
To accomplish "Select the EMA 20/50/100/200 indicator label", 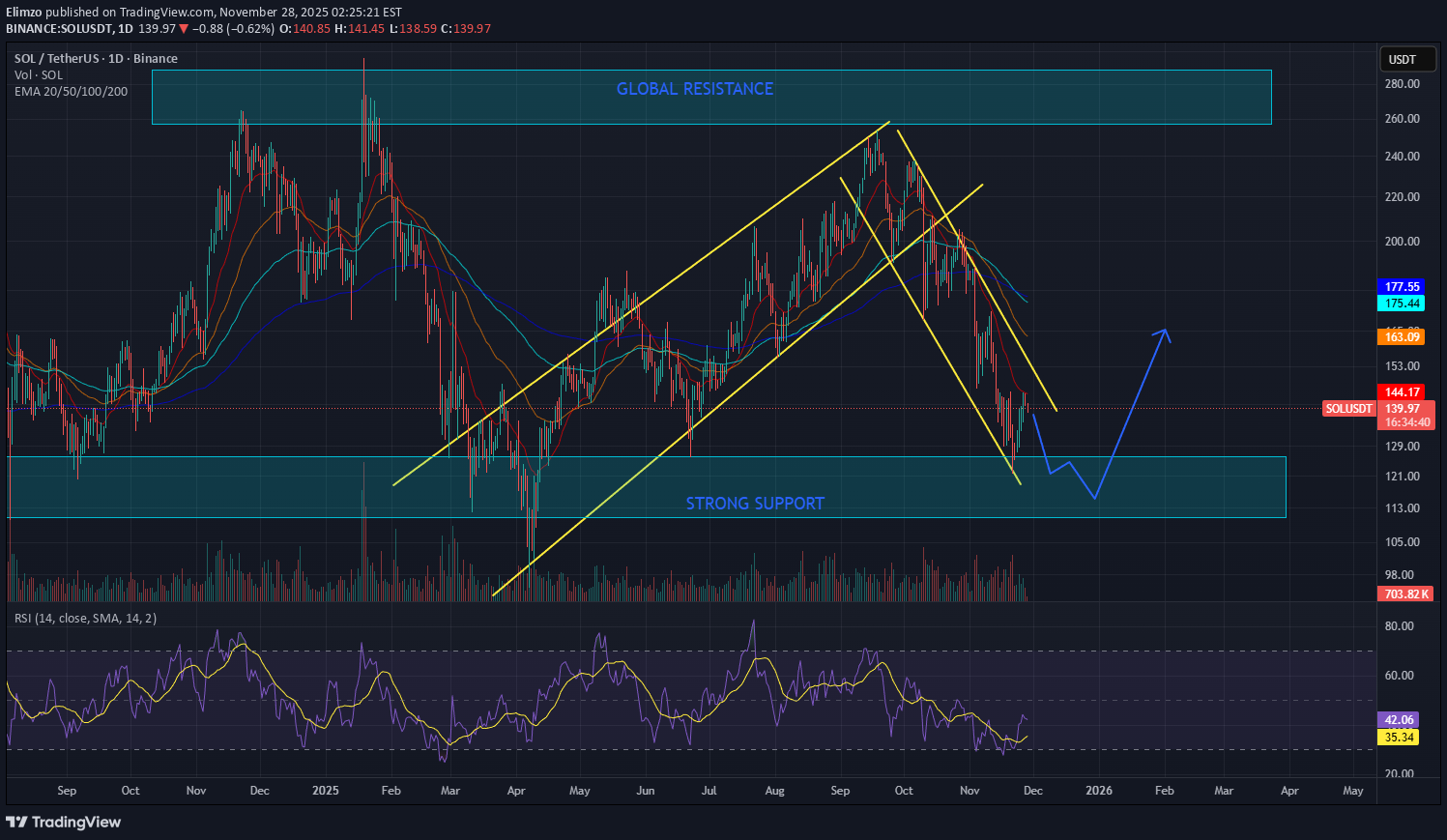I will (x=71, y=92).
